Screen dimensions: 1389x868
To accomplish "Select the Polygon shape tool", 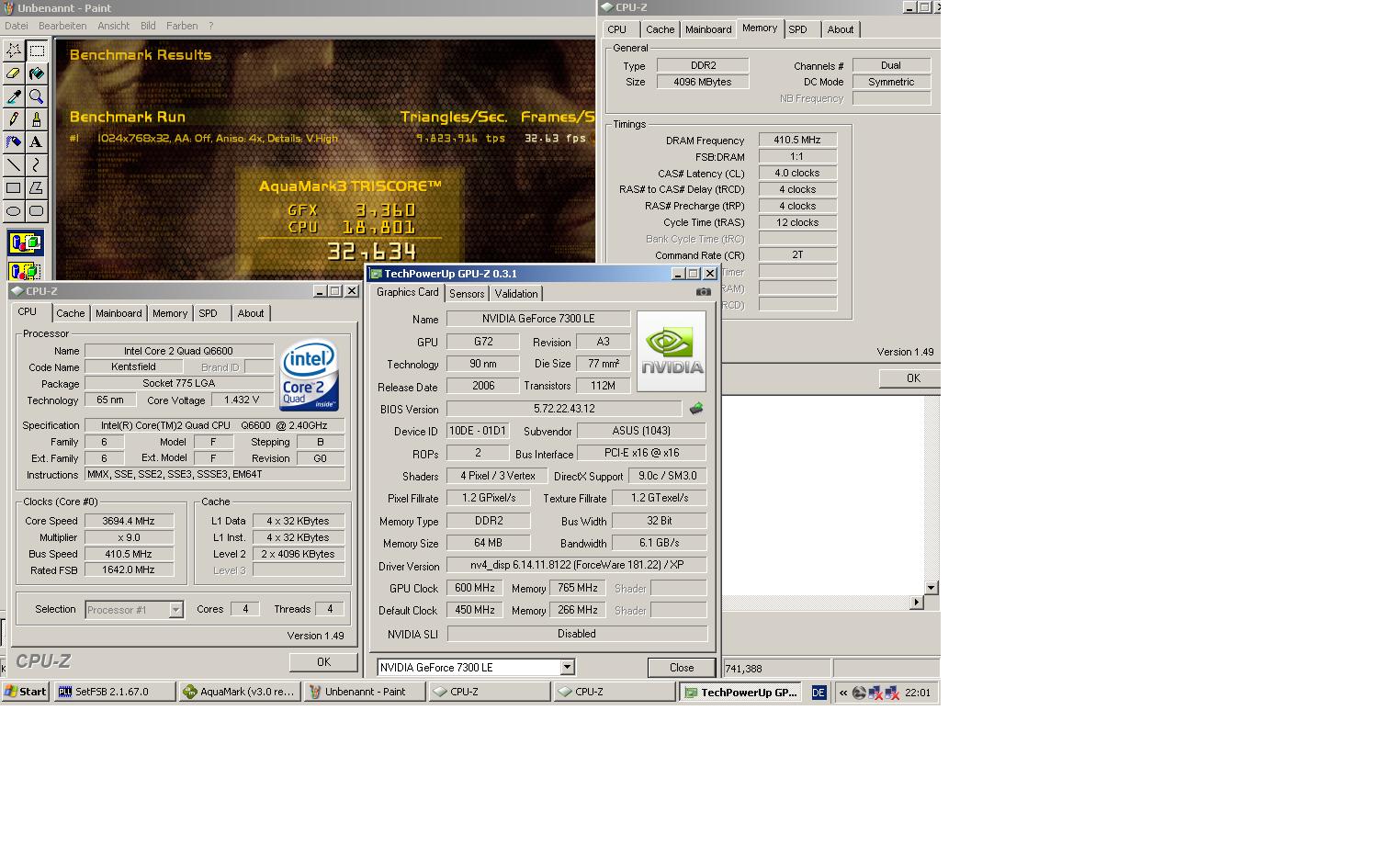I will [37, 188].
